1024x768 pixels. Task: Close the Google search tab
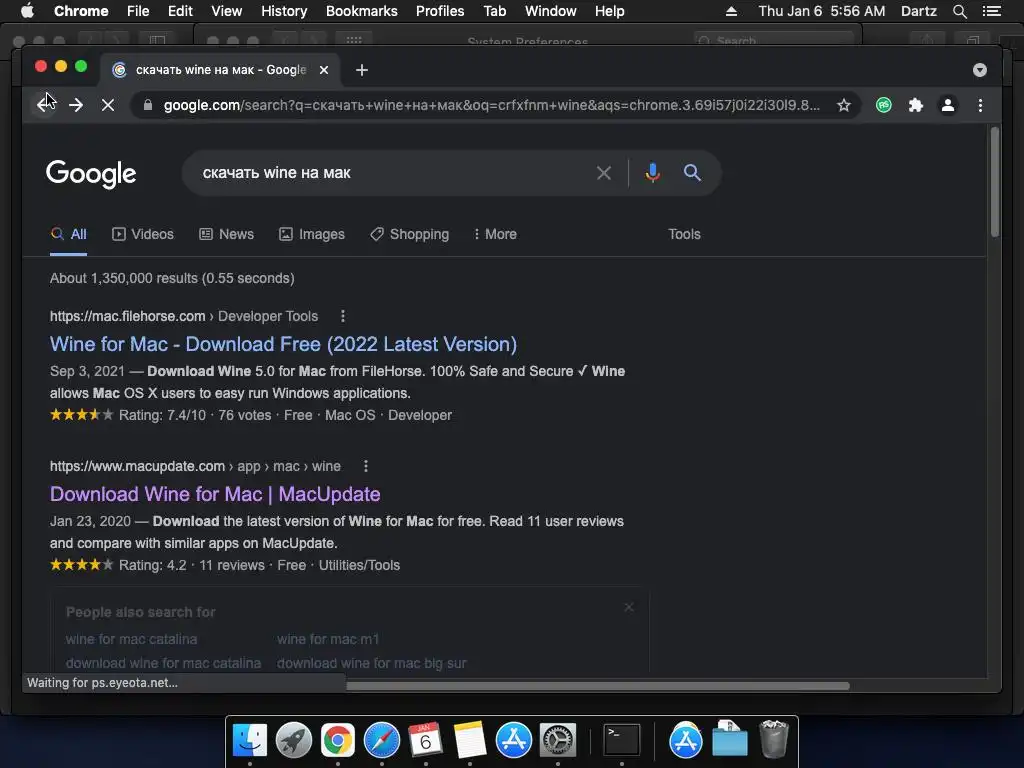coord(324,70)
